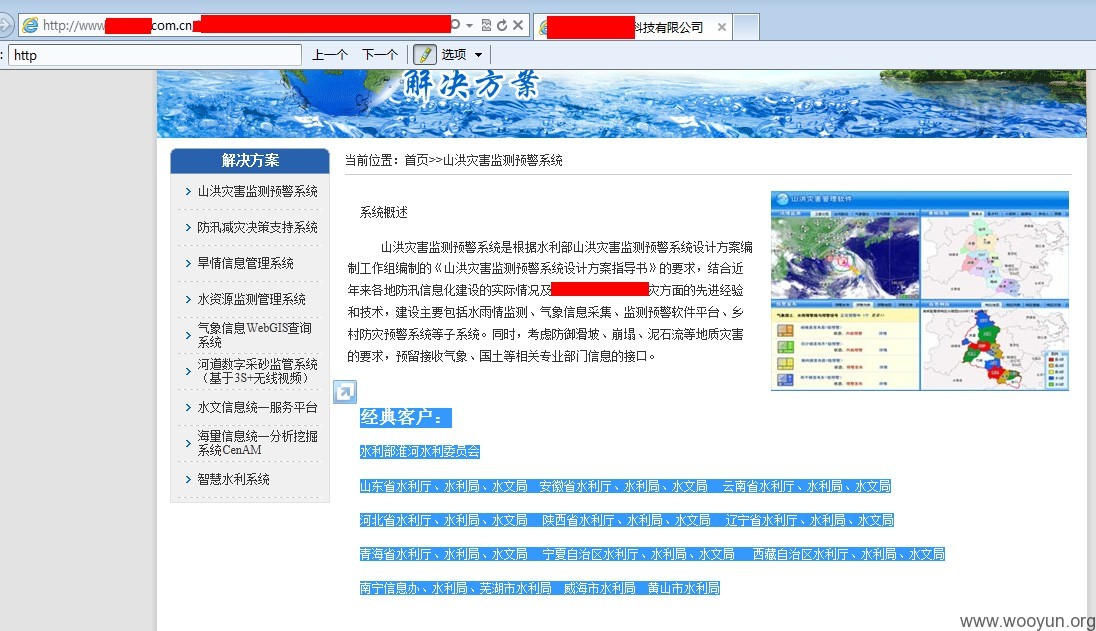Click the highlighted 经典客户 heading
This screenshot has width=1096, height=631.
[x=405, y=418]
